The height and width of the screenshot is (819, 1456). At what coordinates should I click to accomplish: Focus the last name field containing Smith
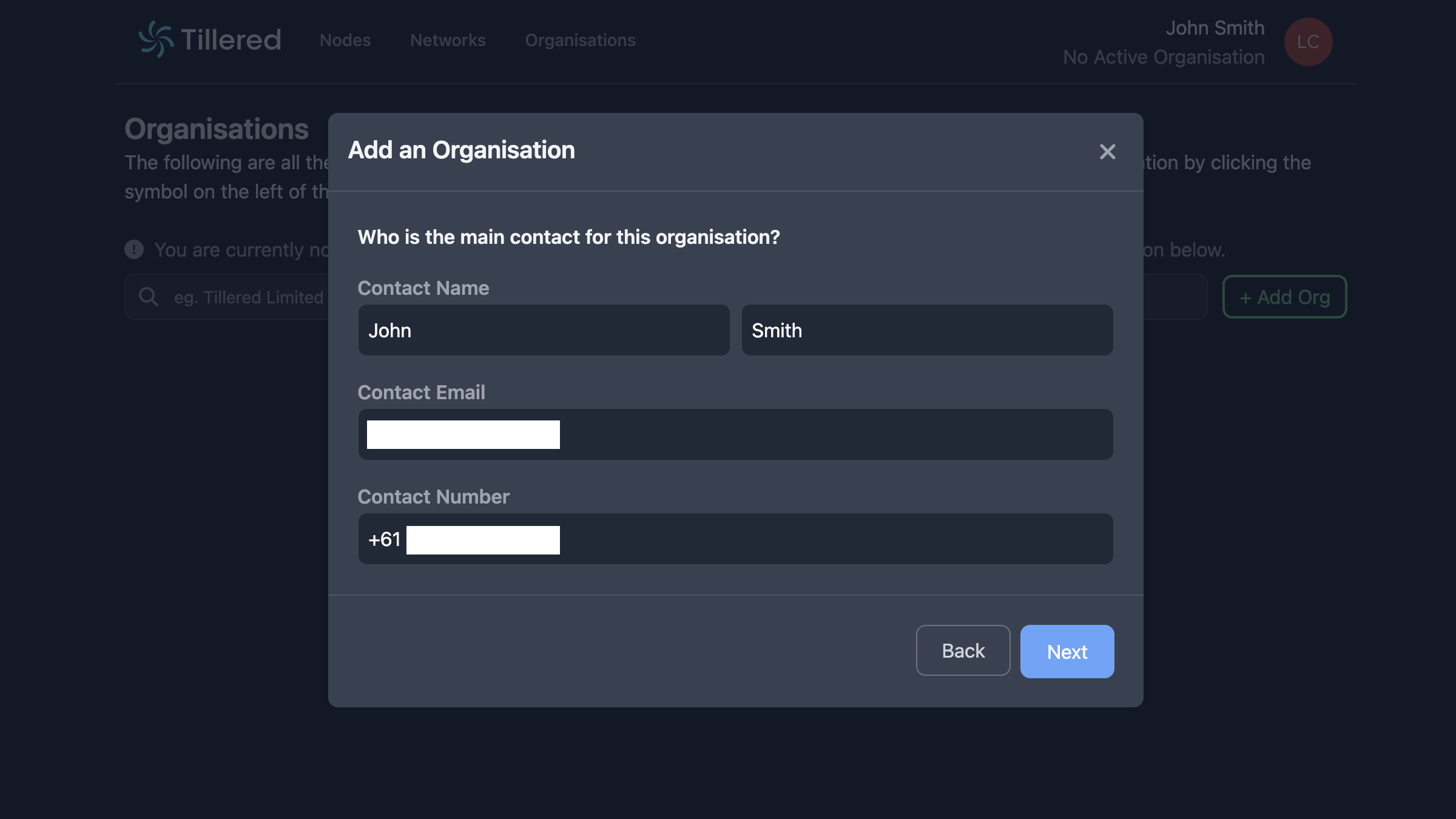[927, 330]
